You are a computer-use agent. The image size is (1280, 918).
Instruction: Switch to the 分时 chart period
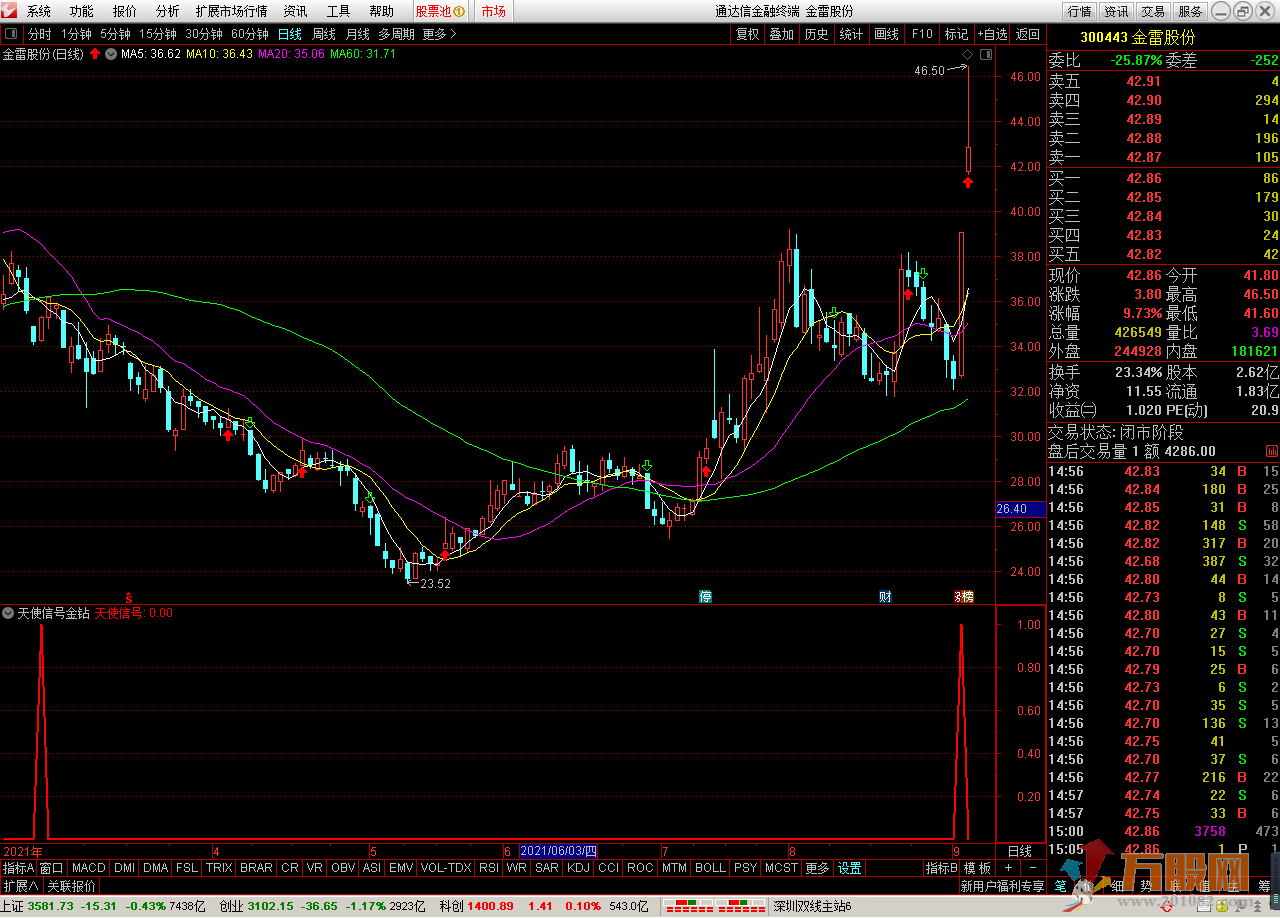click(40, 34)
